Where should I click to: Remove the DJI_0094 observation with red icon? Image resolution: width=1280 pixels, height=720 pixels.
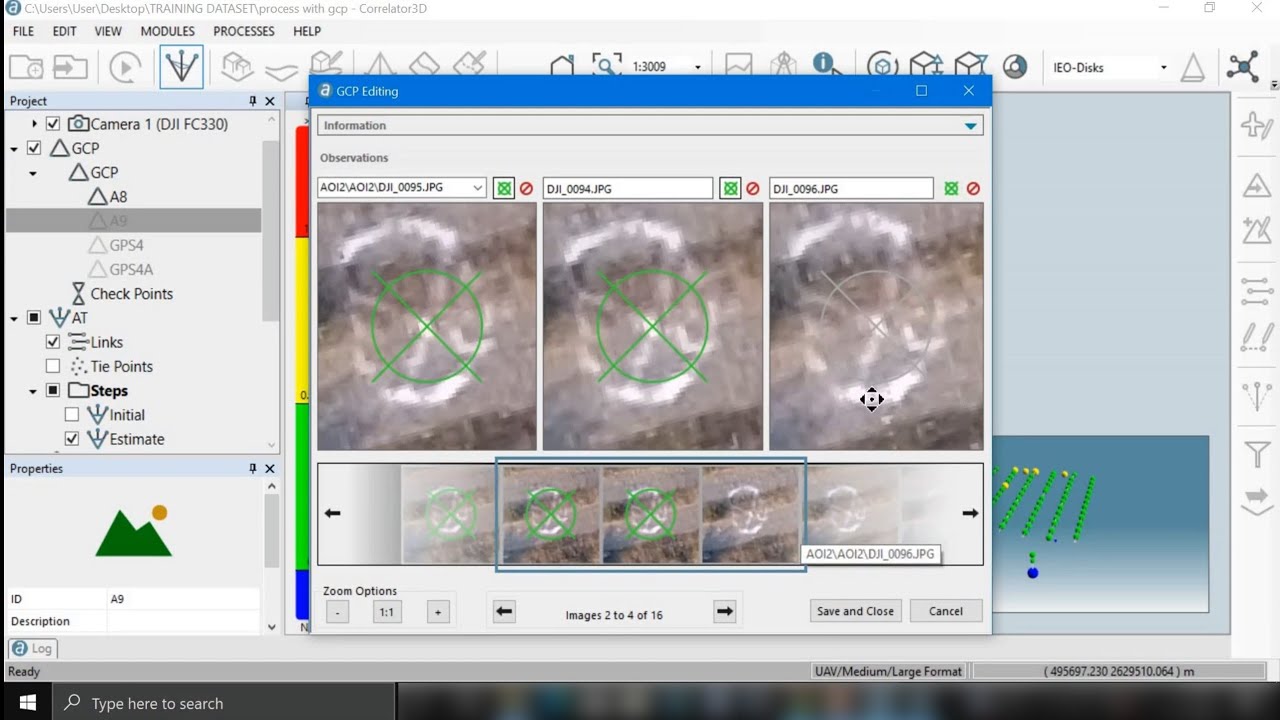(752, 188)
